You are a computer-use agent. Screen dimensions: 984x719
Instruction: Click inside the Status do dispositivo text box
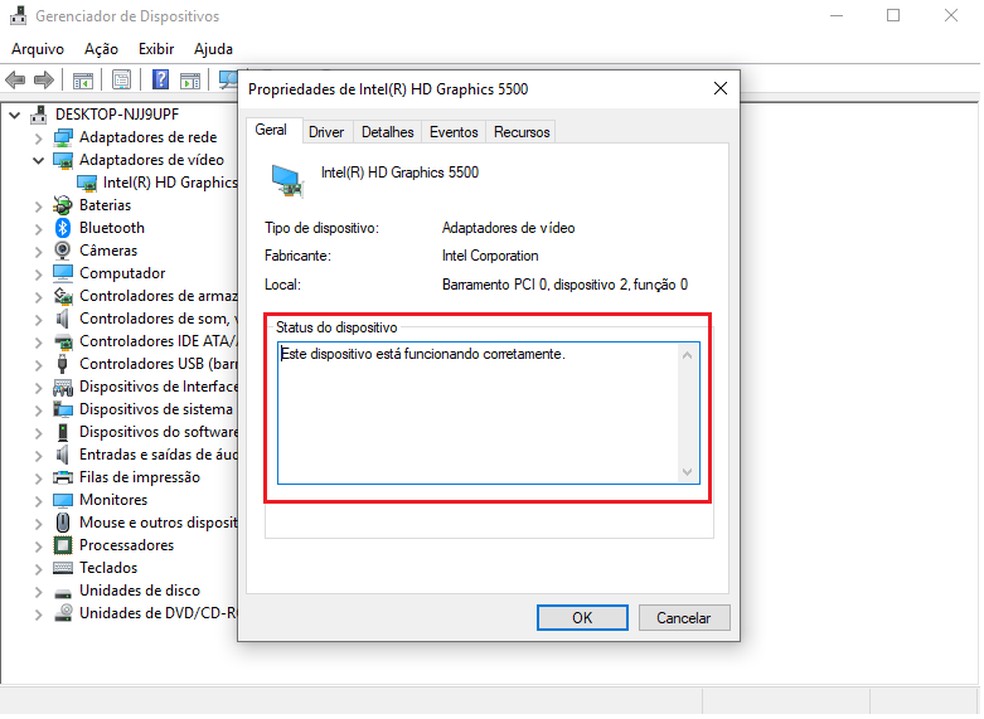click(x=488, y=413)
